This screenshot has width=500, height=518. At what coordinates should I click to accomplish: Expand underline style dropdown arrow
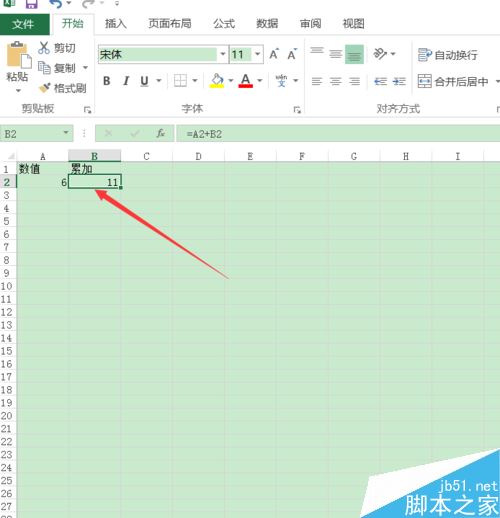(159, 81)
